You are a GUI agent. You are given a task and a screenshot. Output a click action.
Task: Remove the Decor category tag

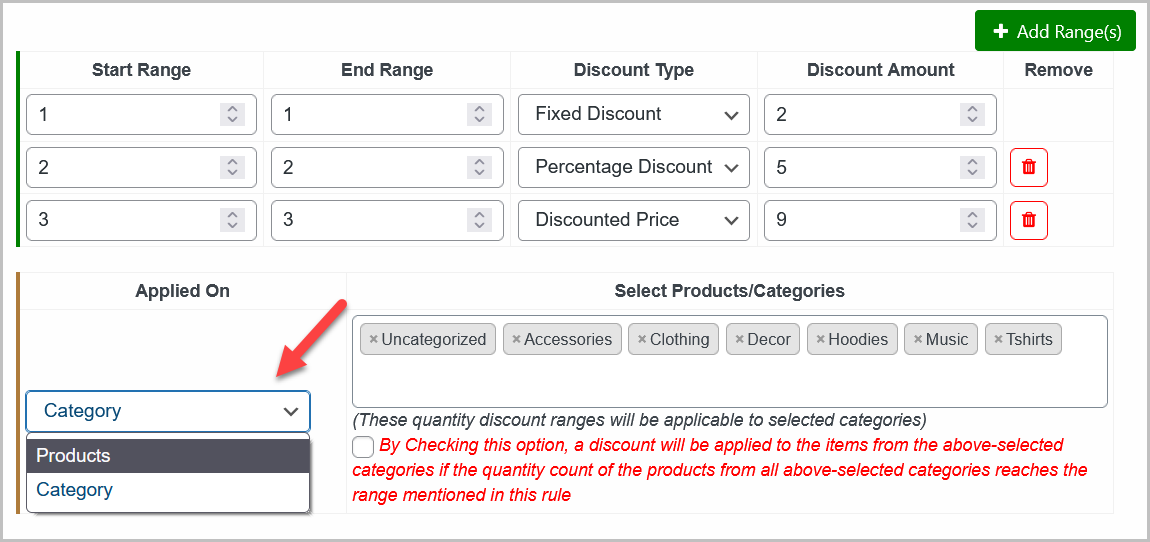[740, 340]
